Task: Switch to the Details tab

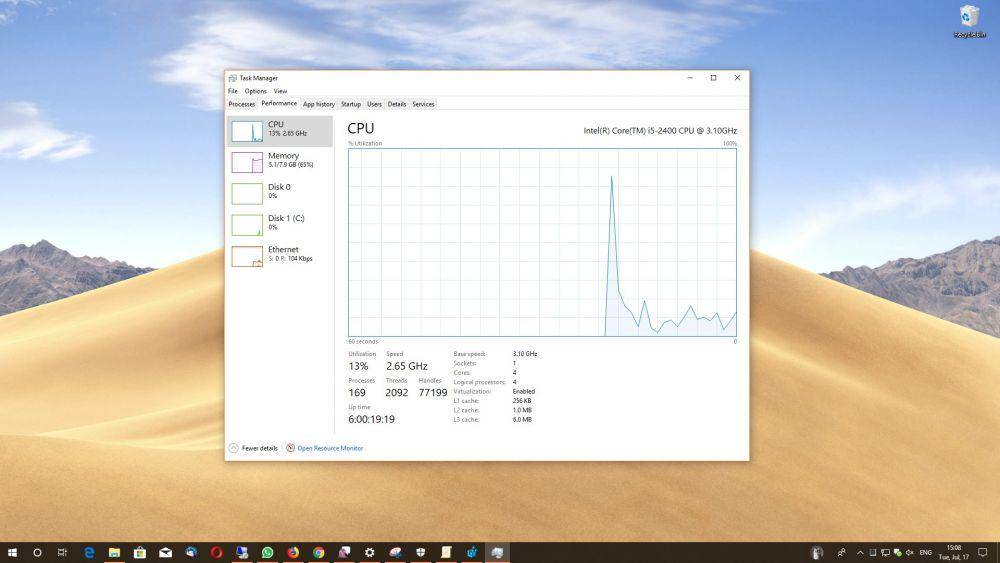Action: (x=397, y=104)
